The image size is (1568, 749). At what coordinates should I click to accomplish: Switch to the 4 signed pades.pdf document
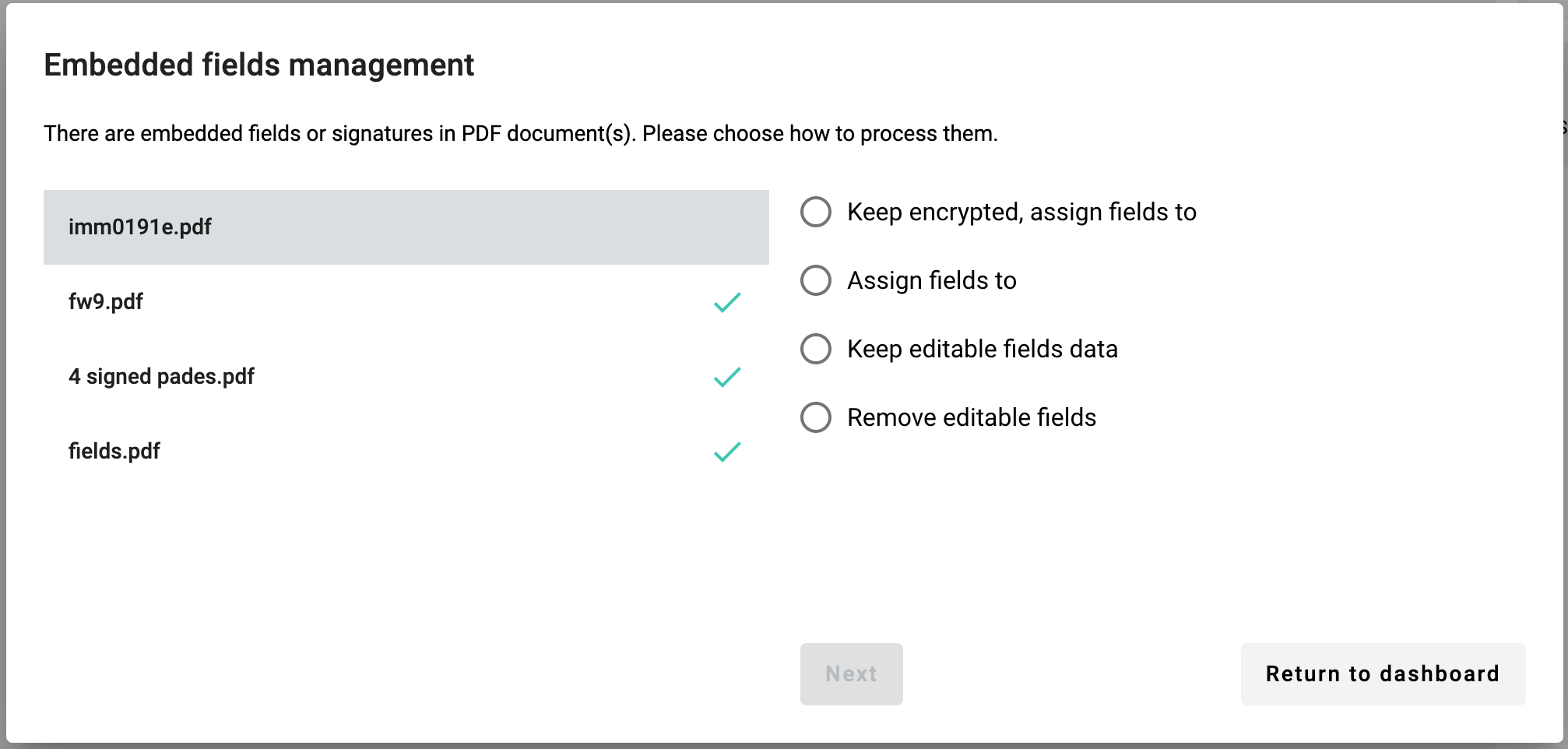(x=161, y=377)
